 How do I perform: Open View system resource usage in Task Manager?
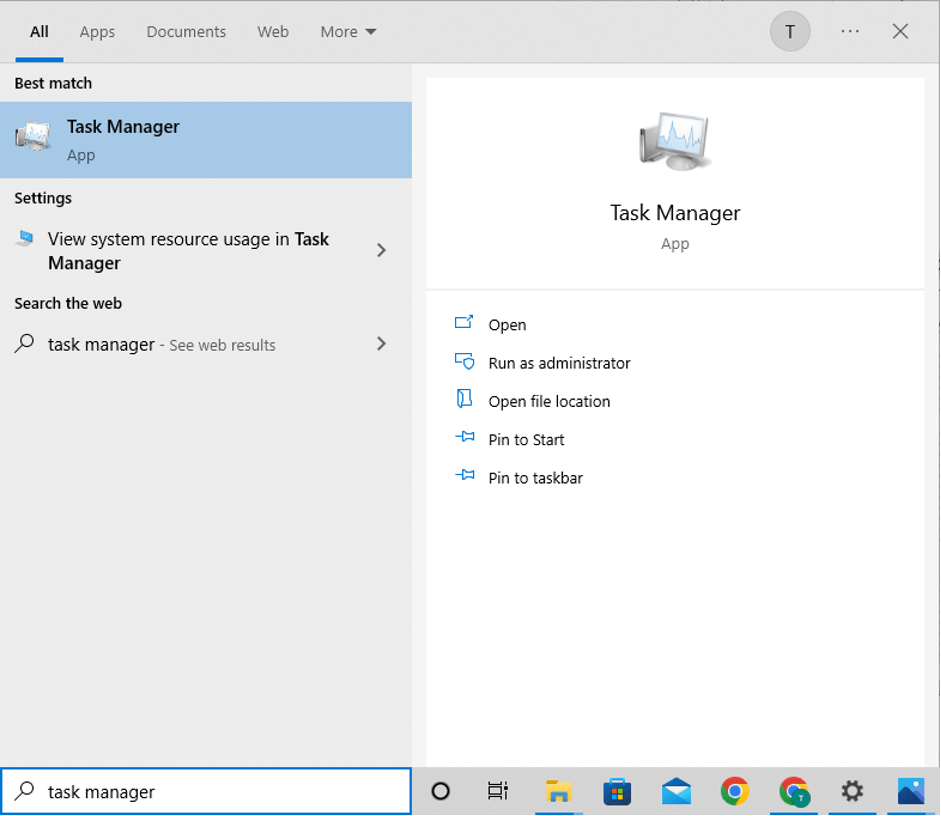[x=206, y=251]
